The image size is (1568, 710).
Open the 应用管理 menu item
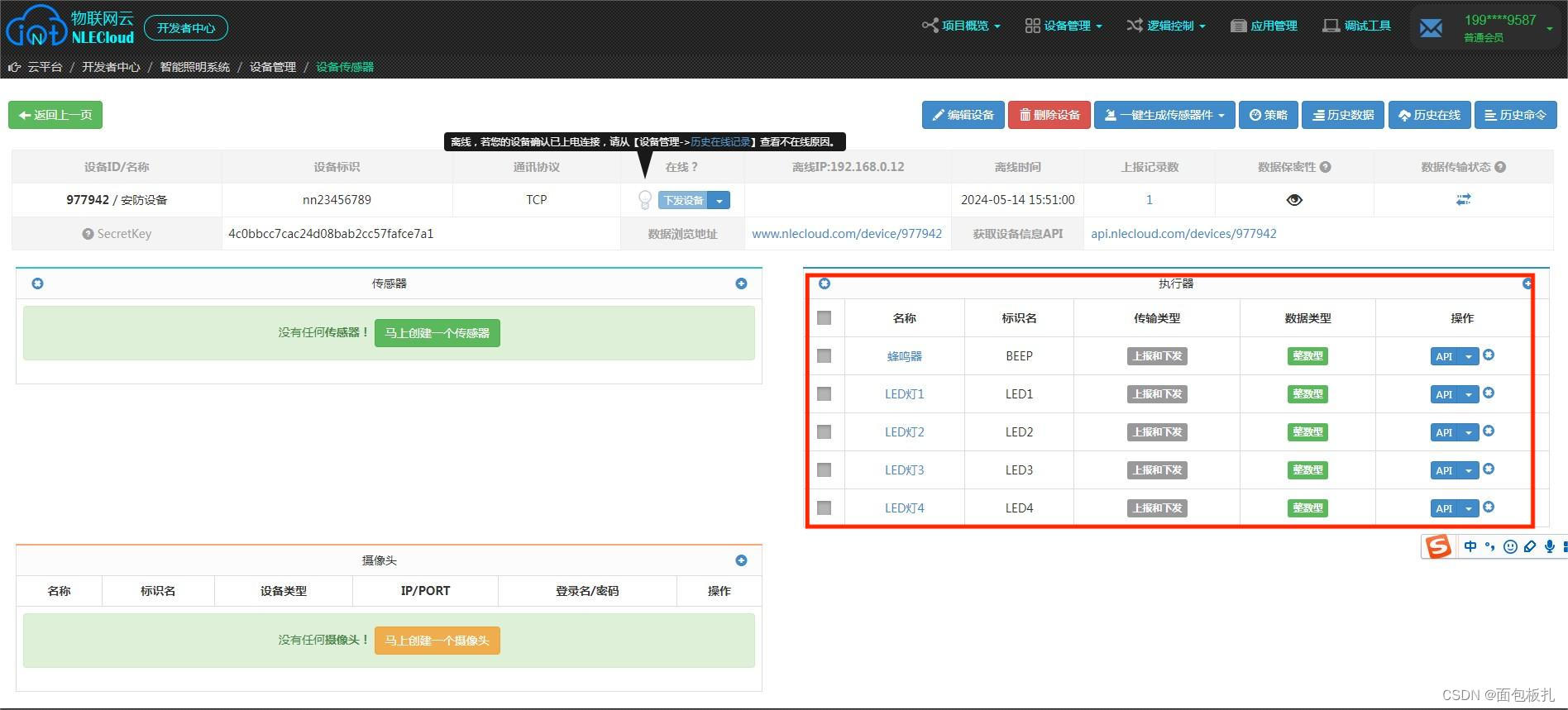click(x=1264, y=26)
